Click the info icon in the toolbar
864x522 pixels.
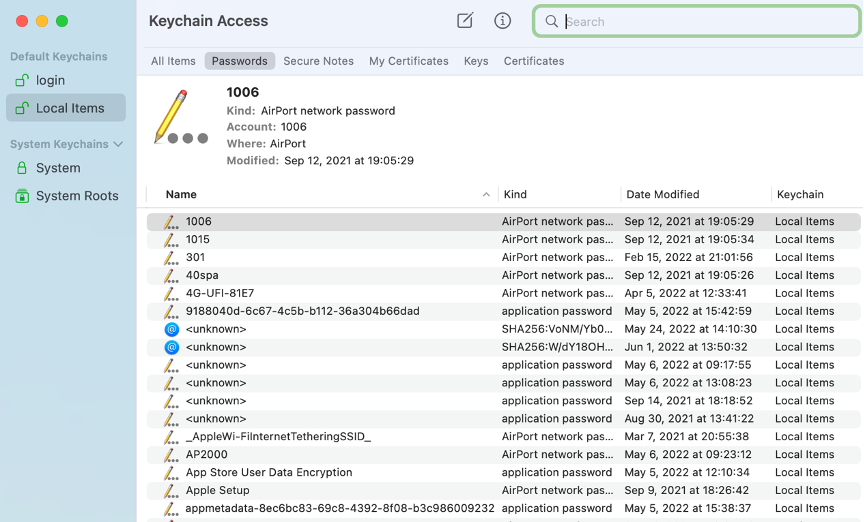(503, 21)
